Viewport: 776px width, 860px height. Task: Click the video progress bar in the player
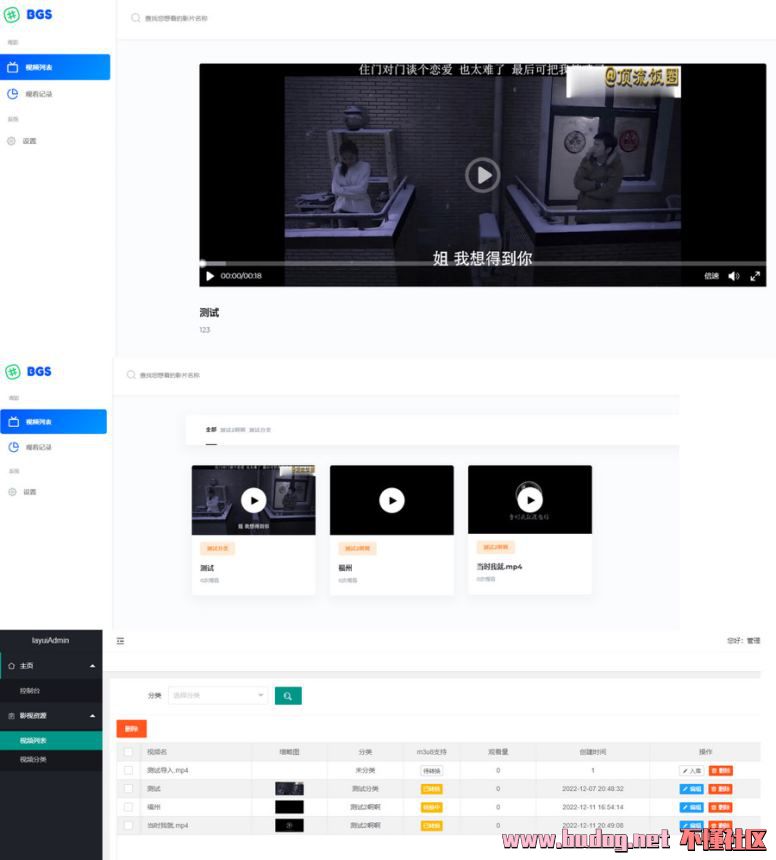click(x=483, y=264)
